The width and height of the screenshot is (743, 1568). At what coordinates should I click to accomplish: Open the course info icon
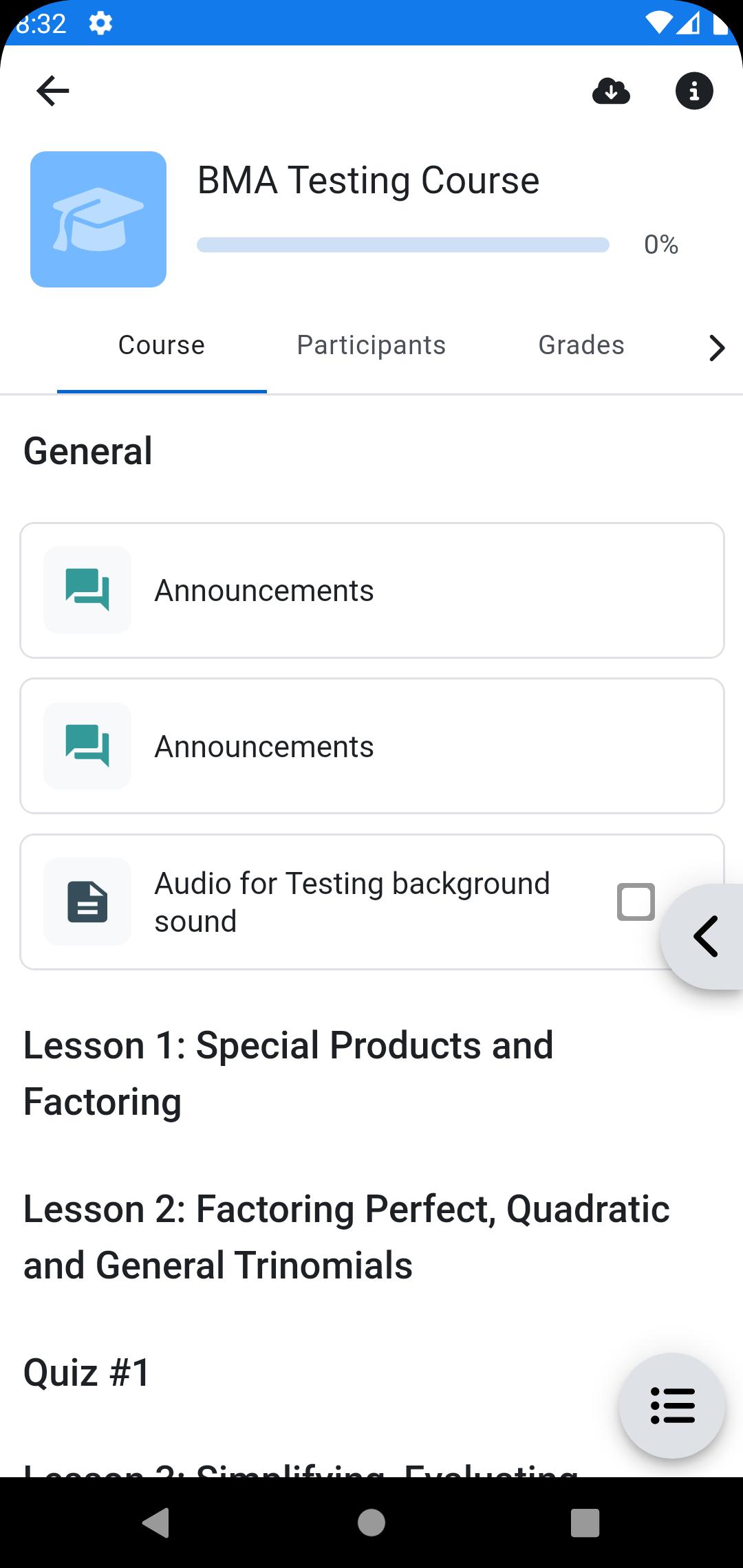pos(694,91)
